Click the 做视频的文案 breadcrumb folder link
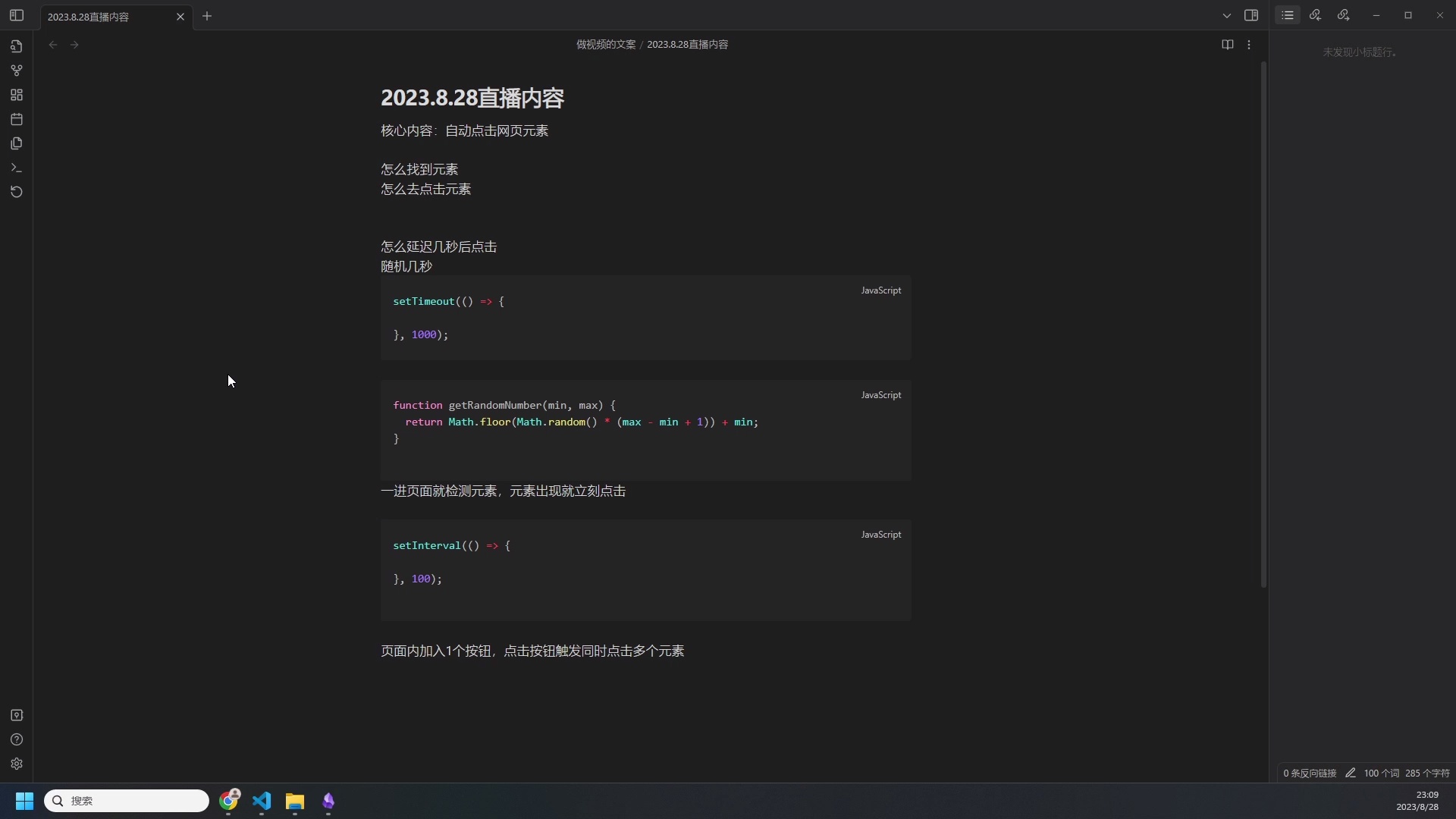Screen dimensions: 1456x819 pos(606,45)
